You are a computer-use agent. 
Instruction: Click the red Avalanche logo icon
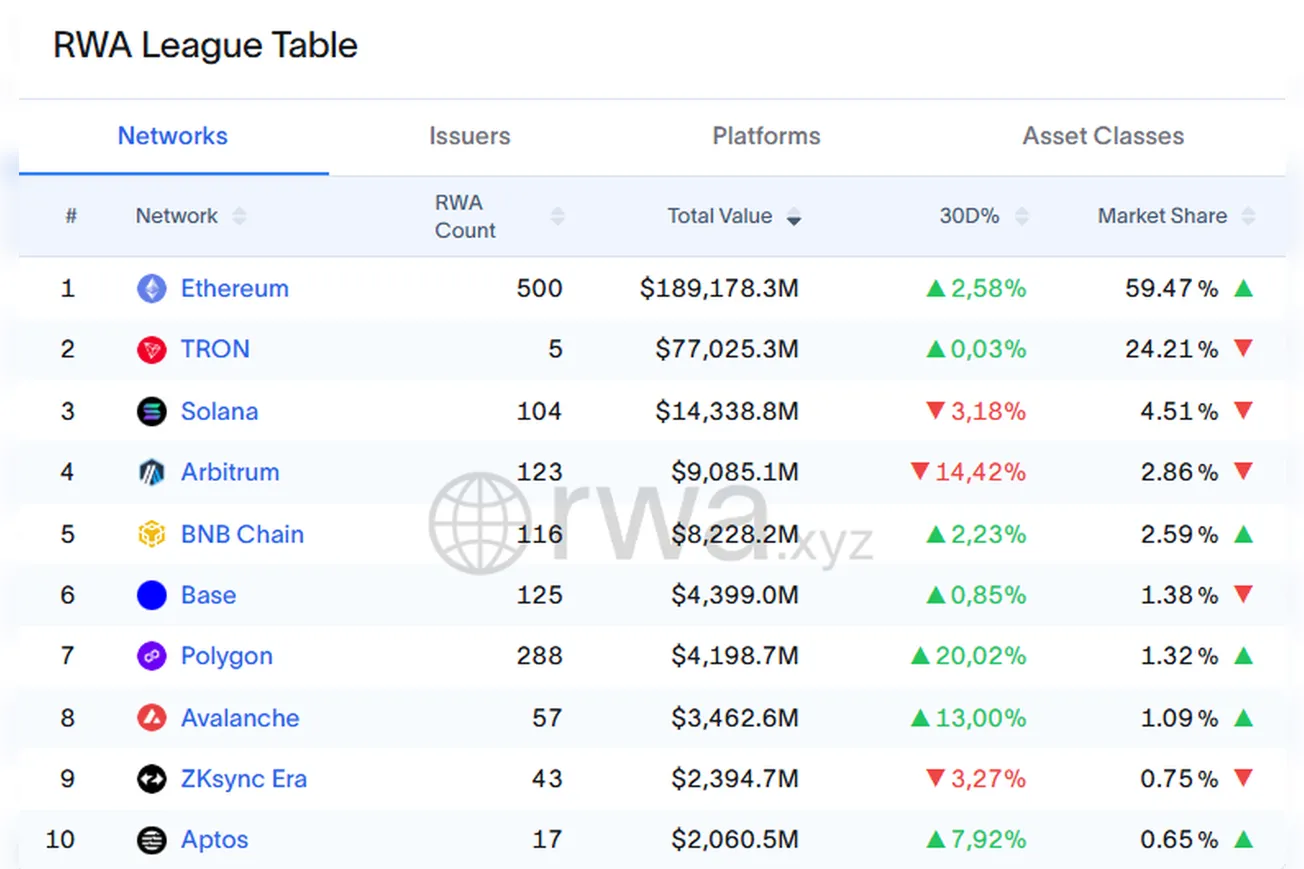click(151, 718)
